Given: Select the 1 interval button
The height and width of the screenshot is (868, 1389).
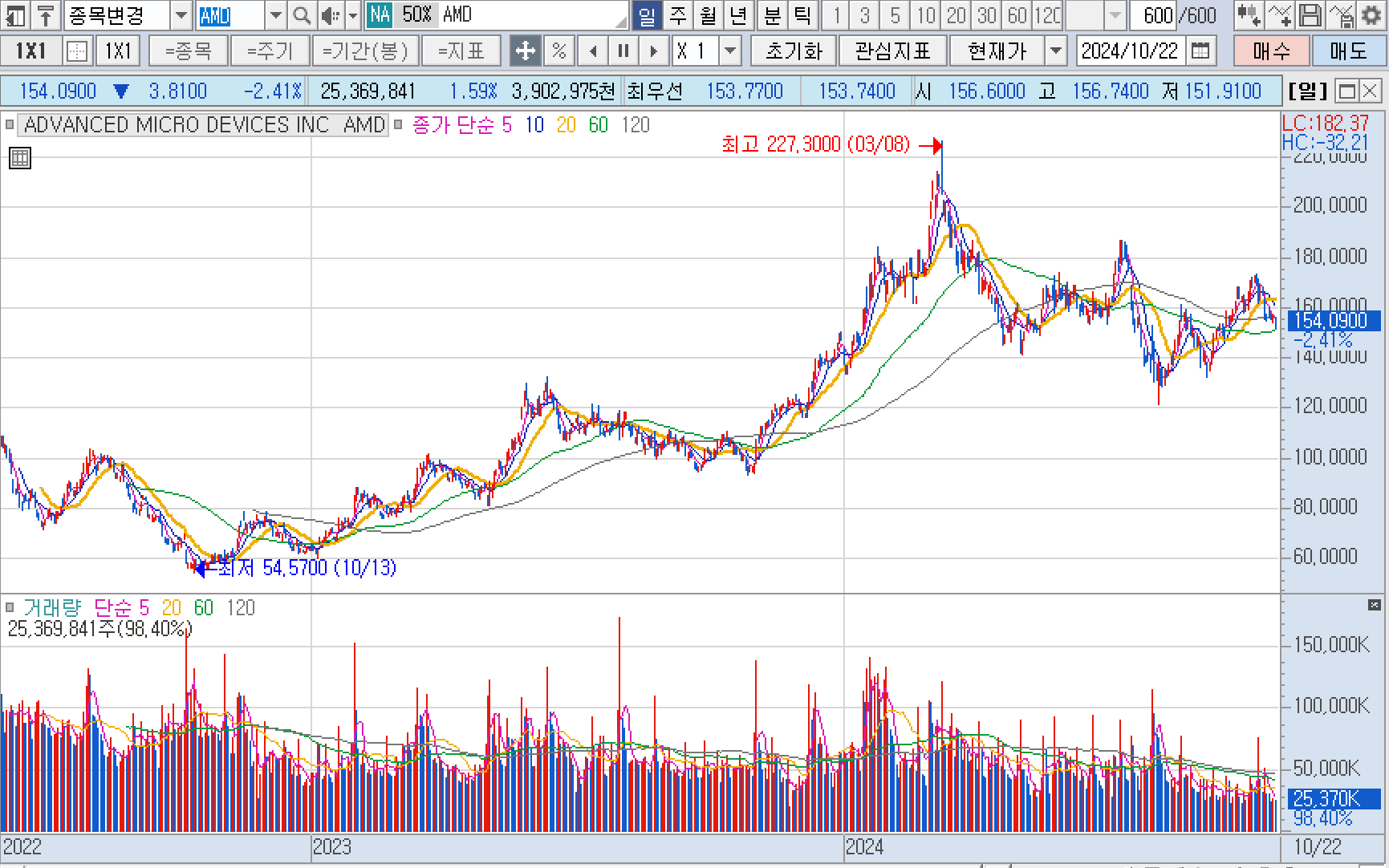Looking at the screenshot, I should [x=836, y=15].
